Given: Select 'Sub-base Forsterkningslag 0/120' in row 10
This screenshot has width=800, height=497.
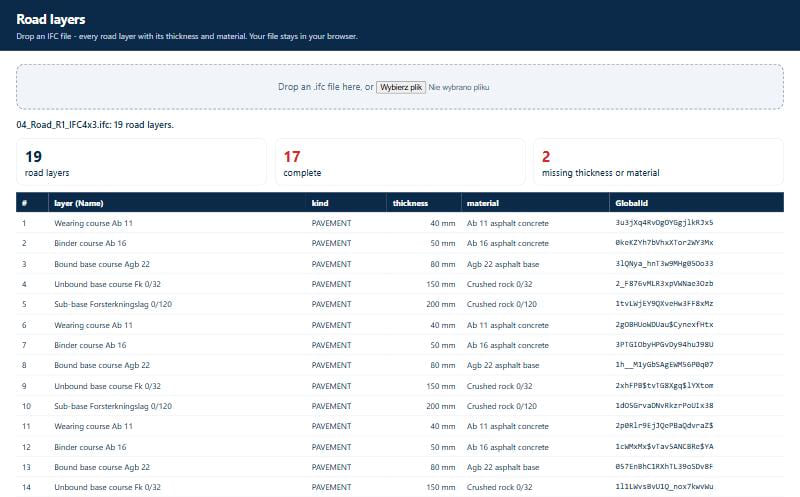Looking at the screenshot, I should click(x=113, y=406).
